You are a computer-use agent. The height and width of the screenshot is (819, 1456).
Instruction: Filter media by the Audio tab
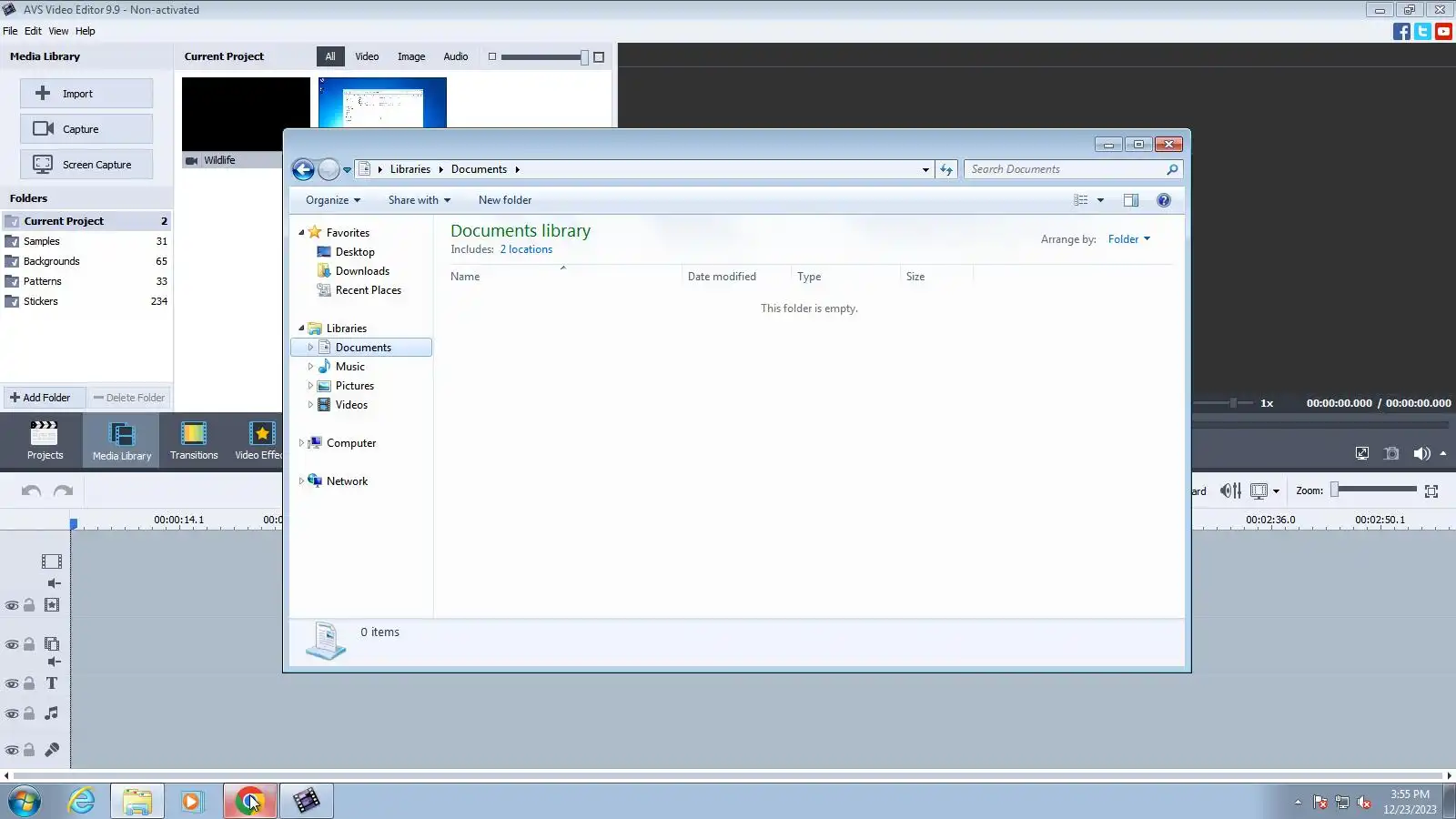tap(456, 56)
